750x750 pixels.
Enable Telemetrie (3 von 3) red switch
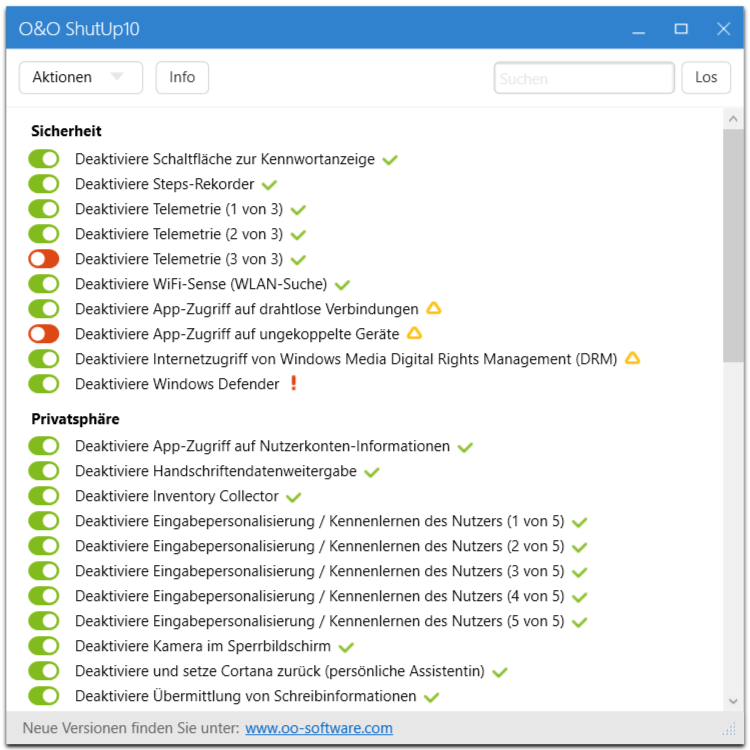click(44, 259)
